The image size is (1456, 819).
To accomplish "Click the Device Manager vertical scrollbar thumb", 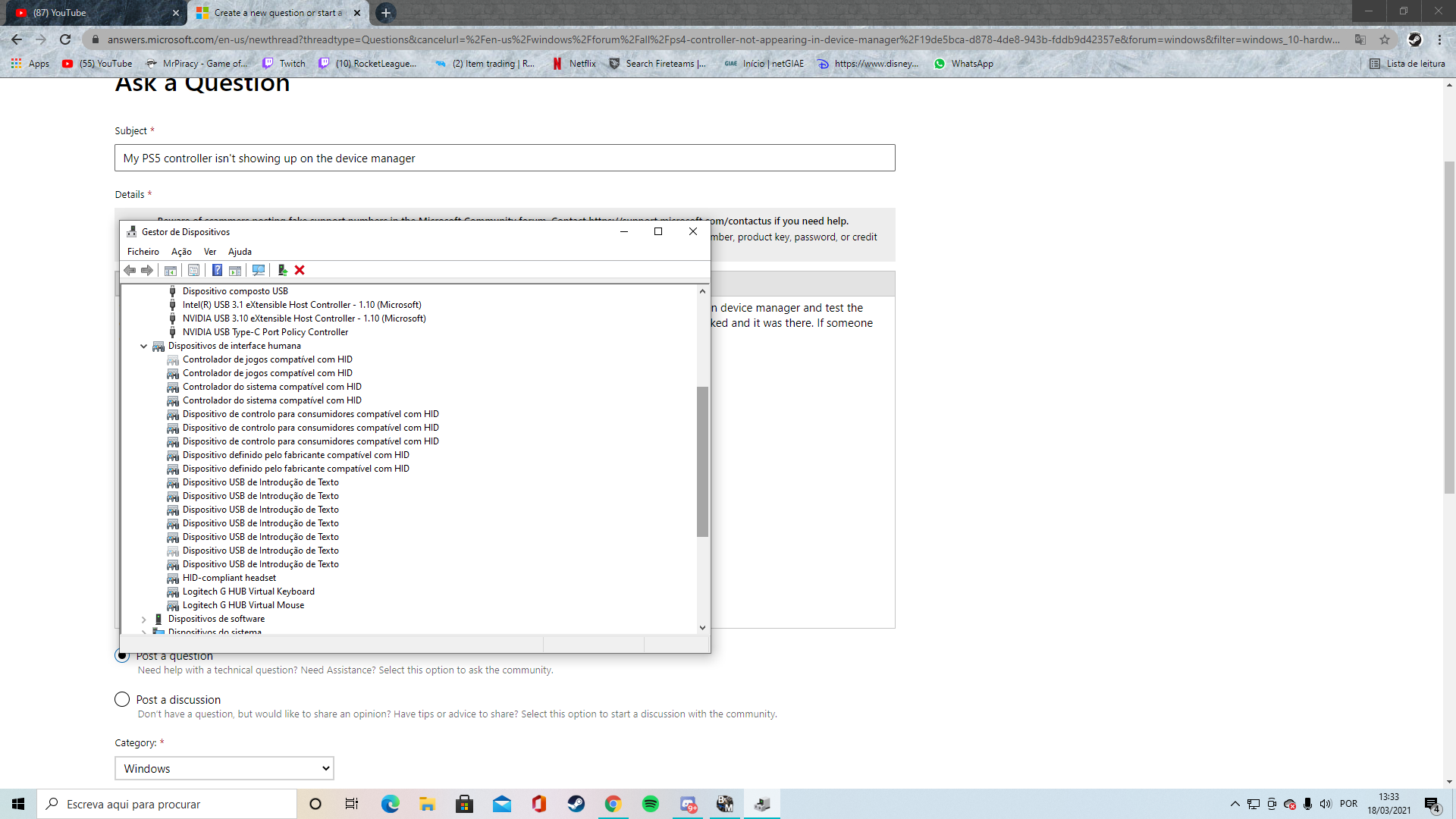I will click(x=702, y=461).
